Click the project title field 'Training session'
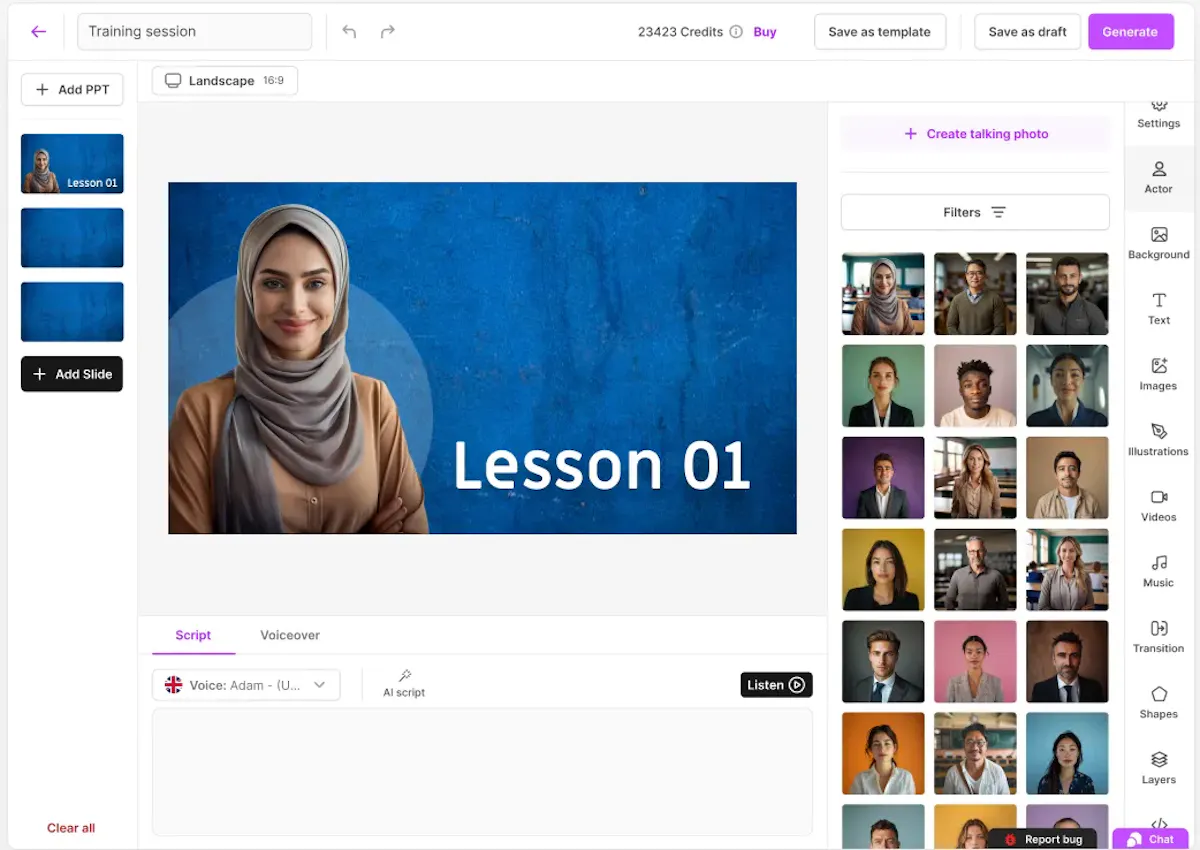The height and width of the screenshot is (850, 1200). 195,32
